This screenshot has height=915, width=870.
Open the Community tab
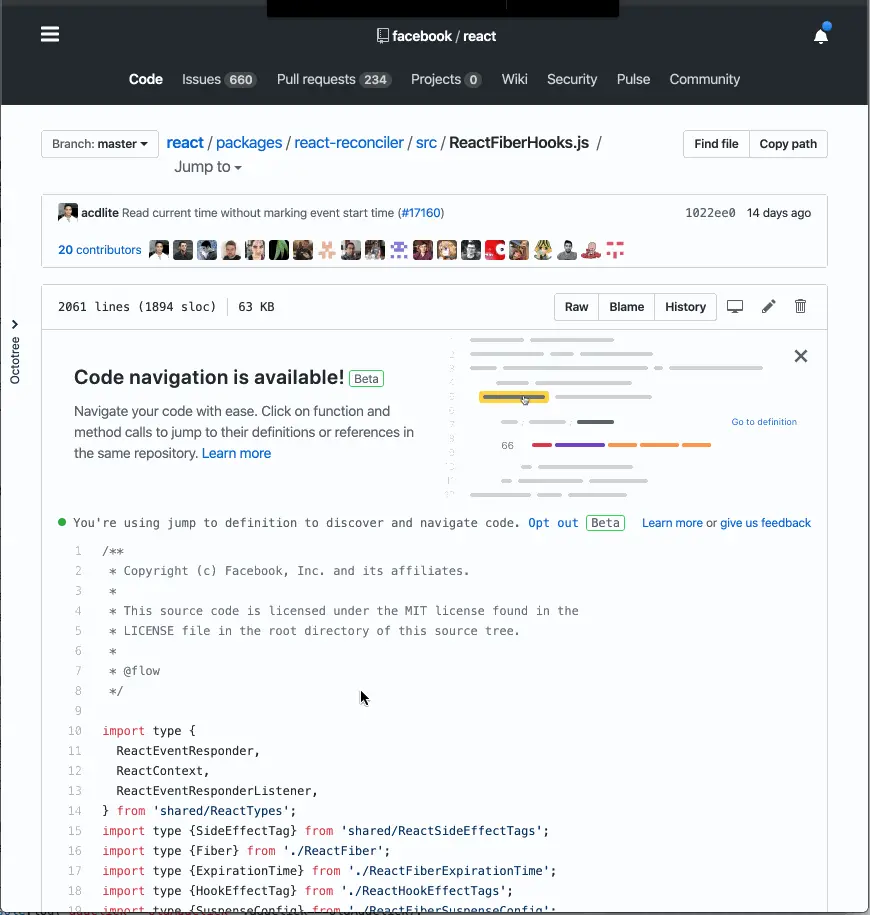(x=704, y=79)
